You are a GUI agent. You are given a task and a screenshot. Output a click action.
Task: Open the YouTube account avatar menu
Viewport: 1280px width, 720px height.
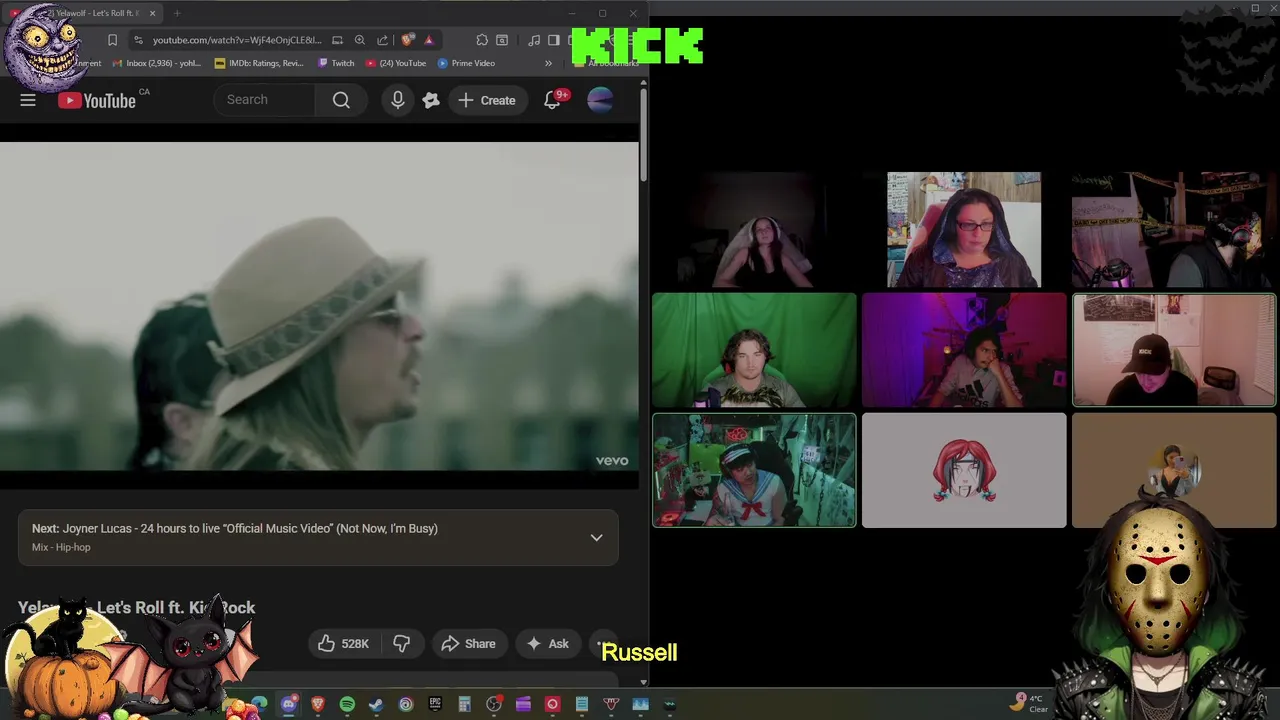(x=600, y=100)
